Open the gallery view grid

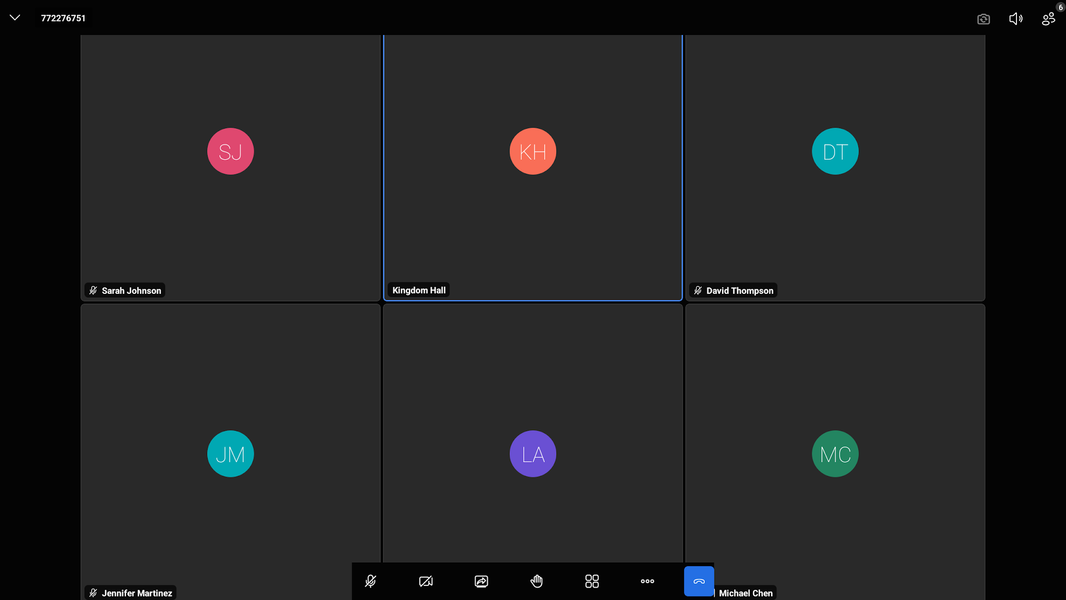(x=591, y=581)
